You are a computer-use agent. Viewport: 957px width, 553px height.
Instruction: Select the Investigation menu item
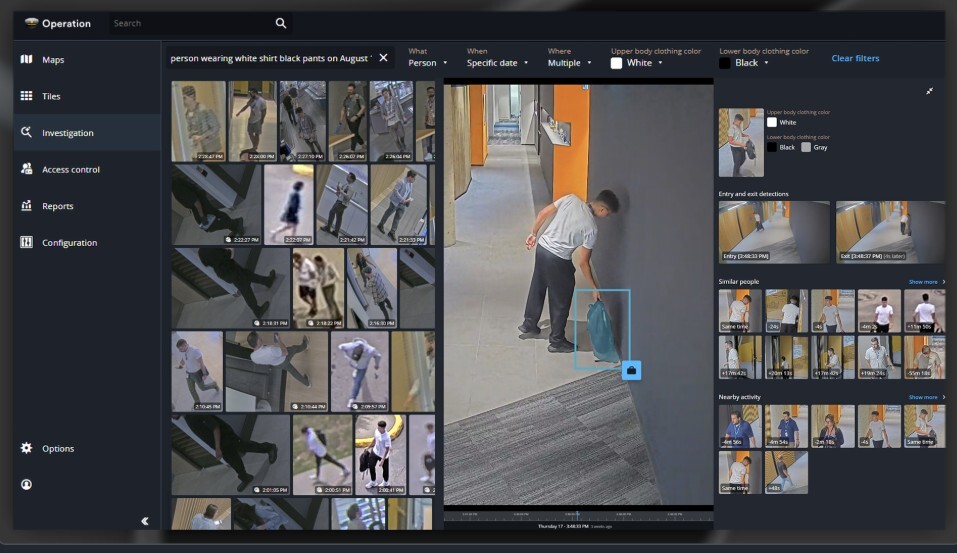coord(67,133)
